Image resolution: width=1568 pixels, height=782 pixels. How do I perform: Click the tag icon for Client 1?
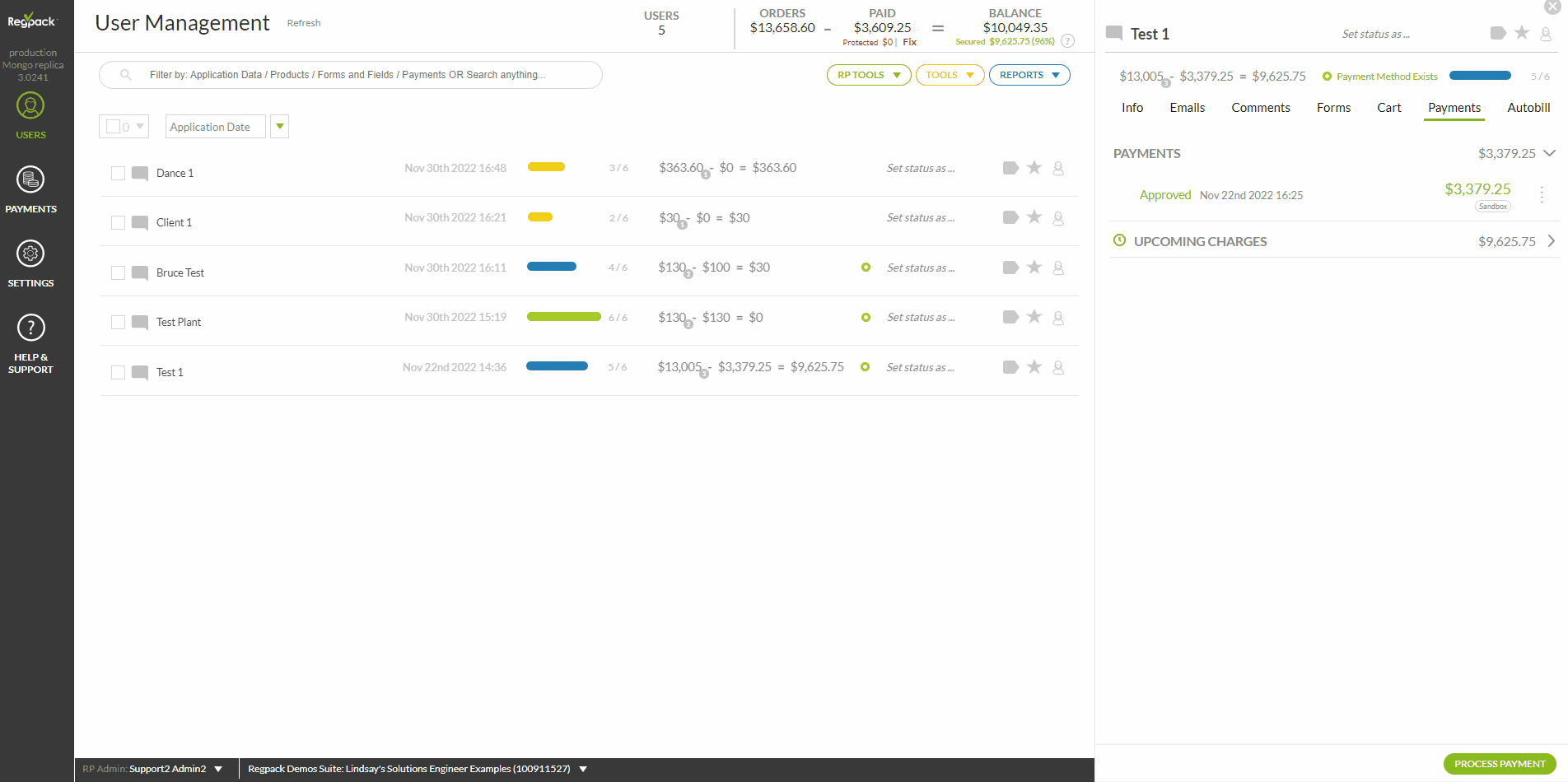coord(1010,217)
